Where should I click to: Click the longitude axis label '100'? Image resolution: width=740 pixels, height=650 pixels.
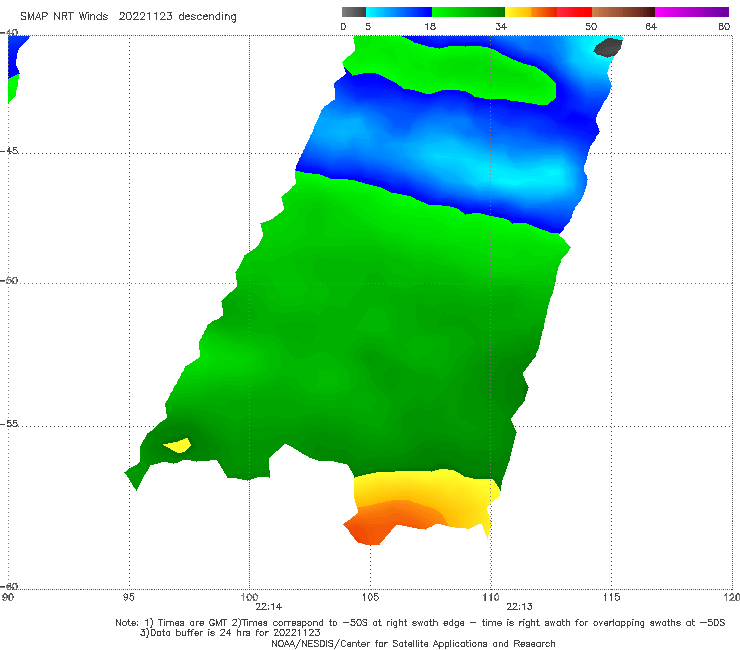(x=250, y=598)
